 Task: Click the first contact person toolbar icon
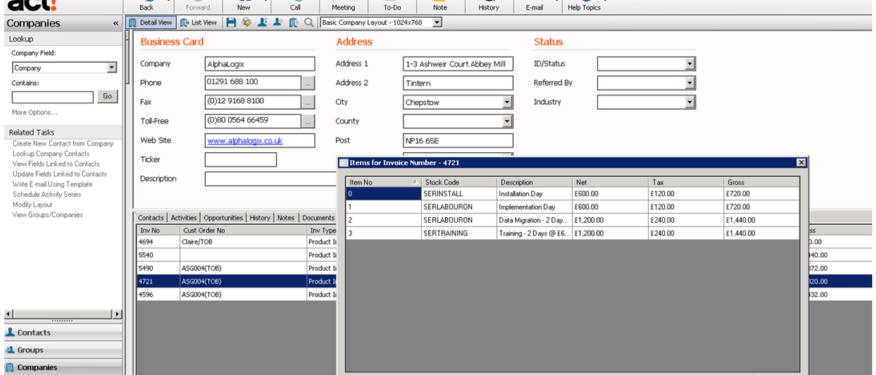coord(262,23)
